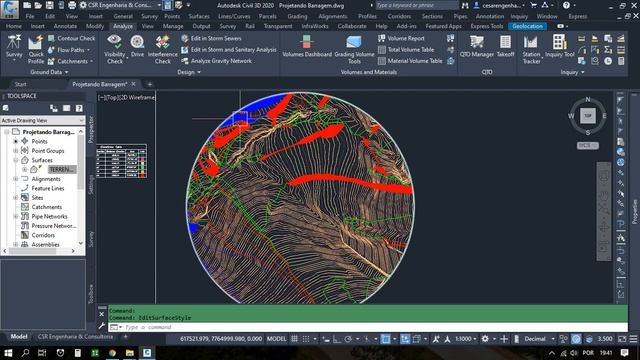Expand the Pipe Networks tree node
The height and width of the screenshot is (360, 640).
pos(16,216)
